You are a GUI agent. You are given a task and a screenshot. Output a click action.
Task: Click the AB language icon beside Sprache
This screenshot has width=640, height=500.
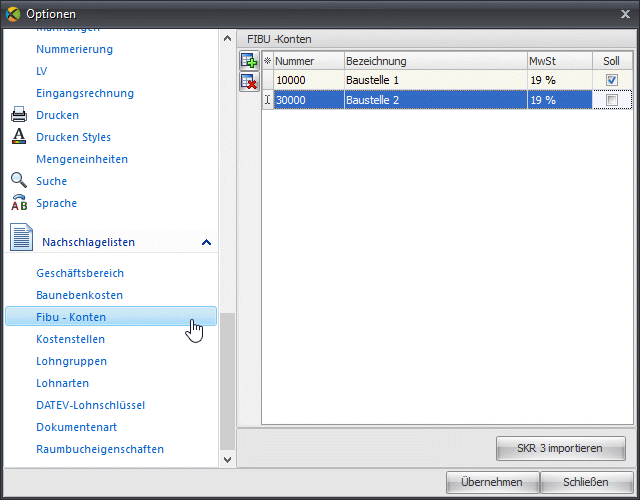19,202
